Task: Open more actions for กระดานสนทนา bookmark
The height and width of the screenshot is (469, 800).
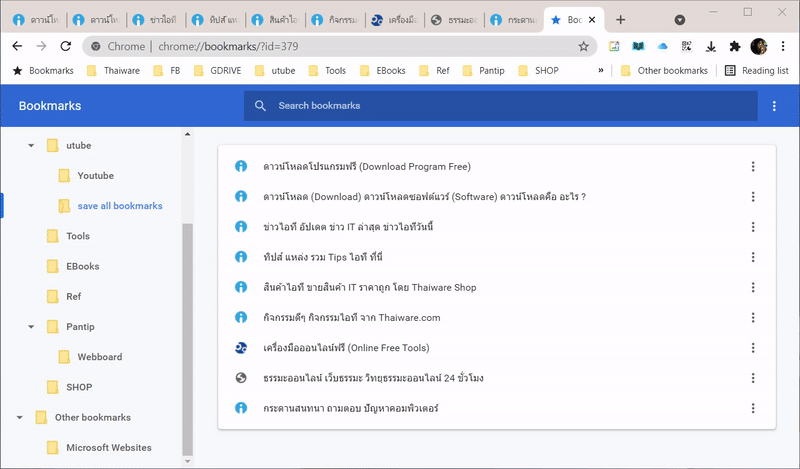Action: pyautogui.click(x=753, y=408)
